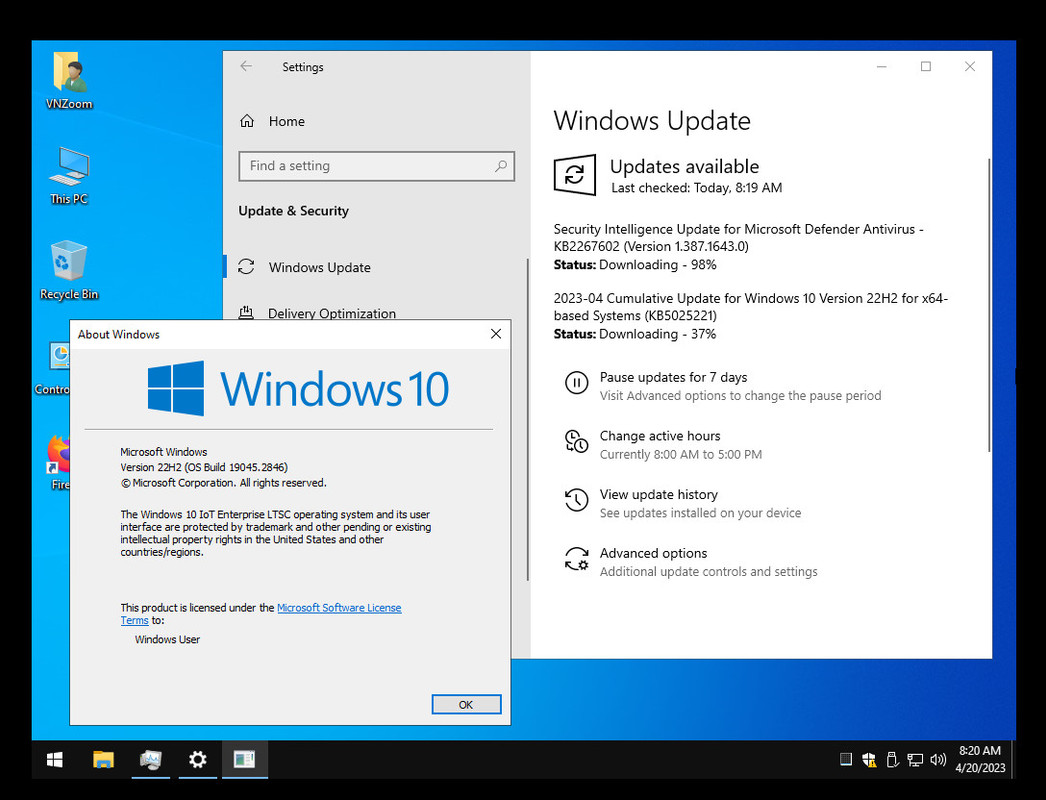Open Advanced options
The height and width of the screenshot is (800, 1046).
[653, 553]
